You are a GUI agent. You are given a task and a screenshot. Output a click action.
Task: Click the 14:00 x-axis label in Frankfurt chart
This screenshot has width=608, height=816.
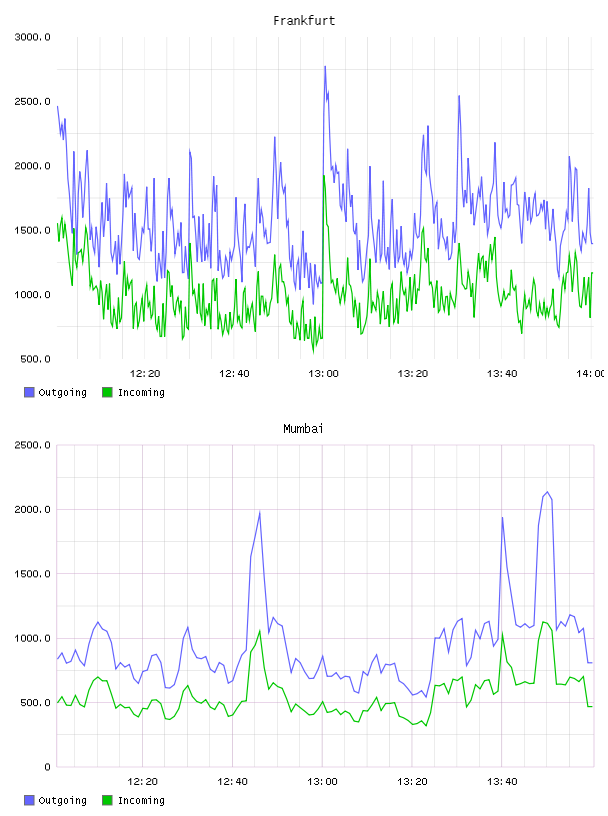pyautogui.click(x=590, y=374)
